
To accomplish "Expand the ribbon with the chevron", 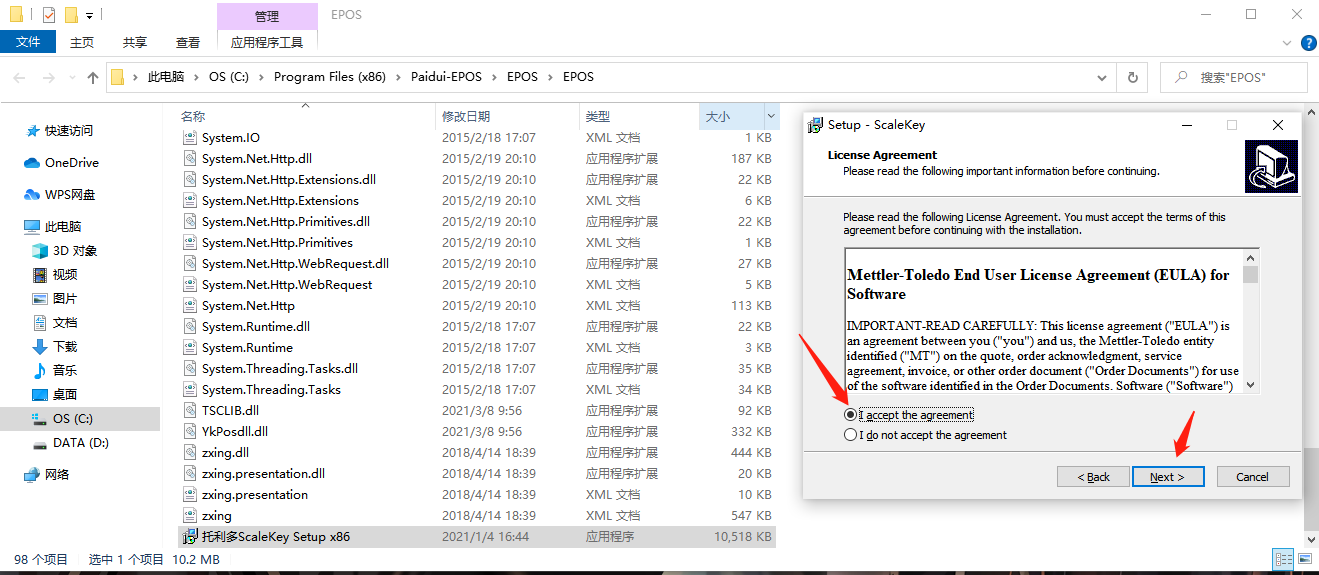I will pos(1288,43).
